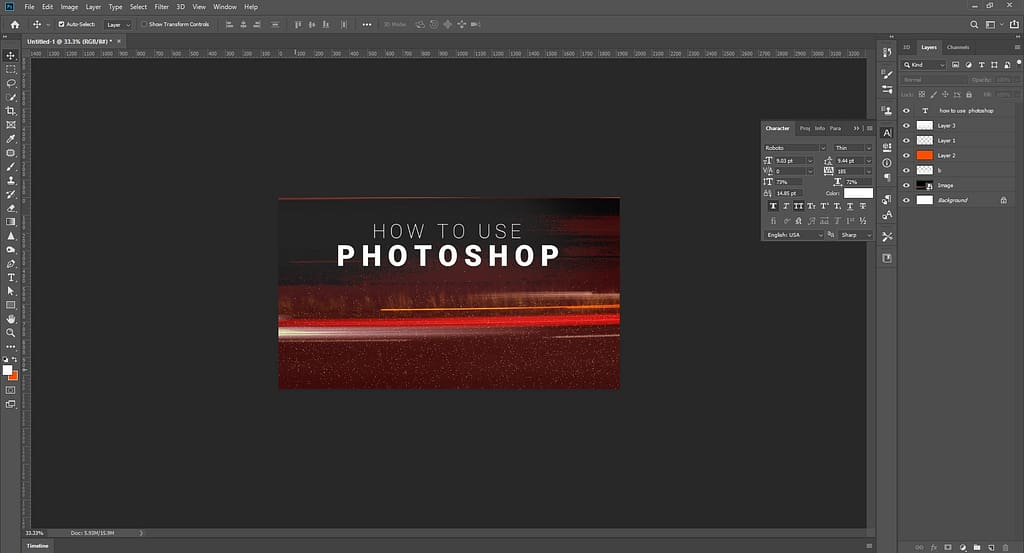Click the Home icon in options bar

(x=15, y=24)
